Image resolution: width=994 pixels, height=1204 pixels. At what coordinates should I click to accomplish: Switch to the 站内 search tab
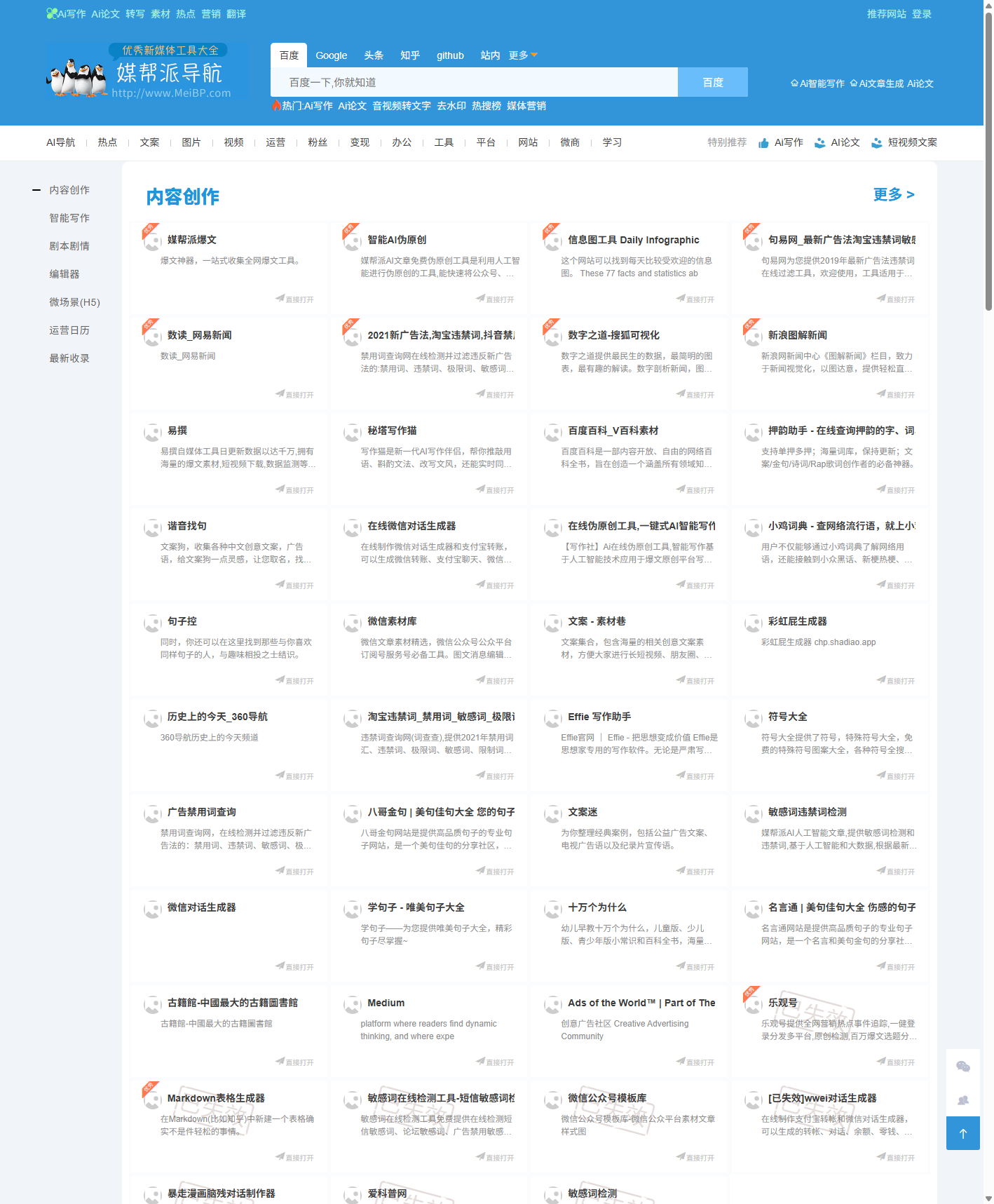(x=490, y=55)
